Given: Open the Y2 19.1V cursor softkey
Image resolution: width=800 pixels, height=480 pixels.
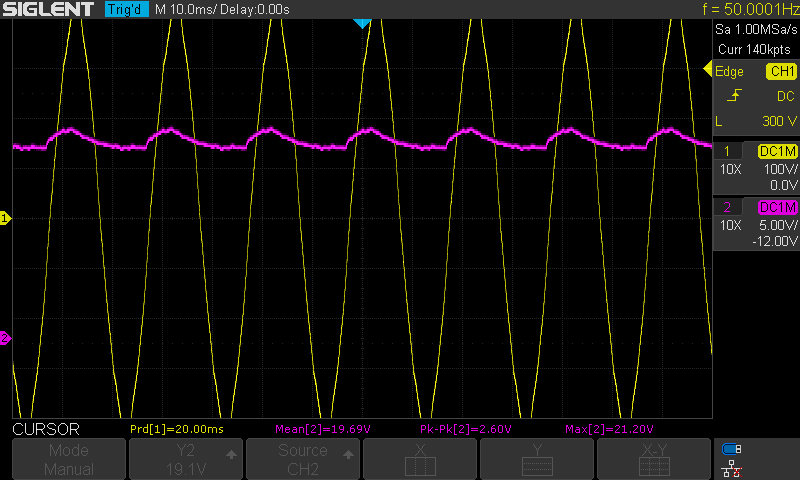Looking at the screenshot, I should click(186, 459).
